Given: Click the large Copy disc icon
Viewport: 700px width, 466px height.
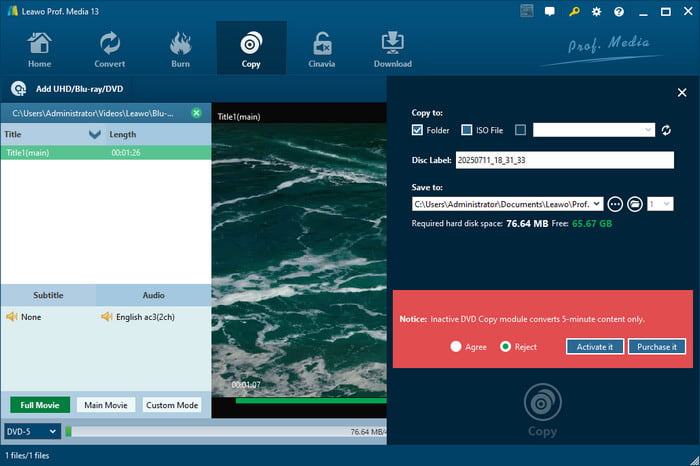Looking at the screenshot, I should tap(541, 401).
